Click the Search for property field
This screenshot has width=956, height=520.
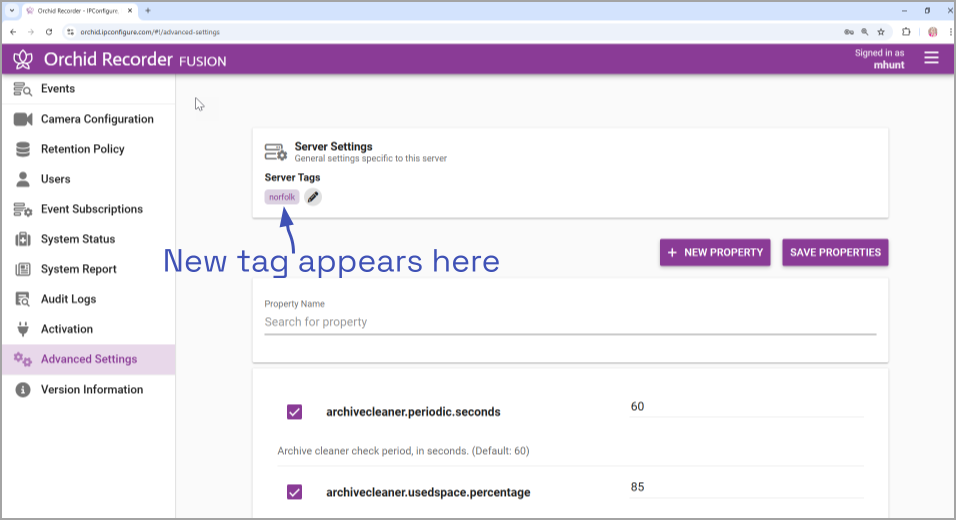pos(569,322)
